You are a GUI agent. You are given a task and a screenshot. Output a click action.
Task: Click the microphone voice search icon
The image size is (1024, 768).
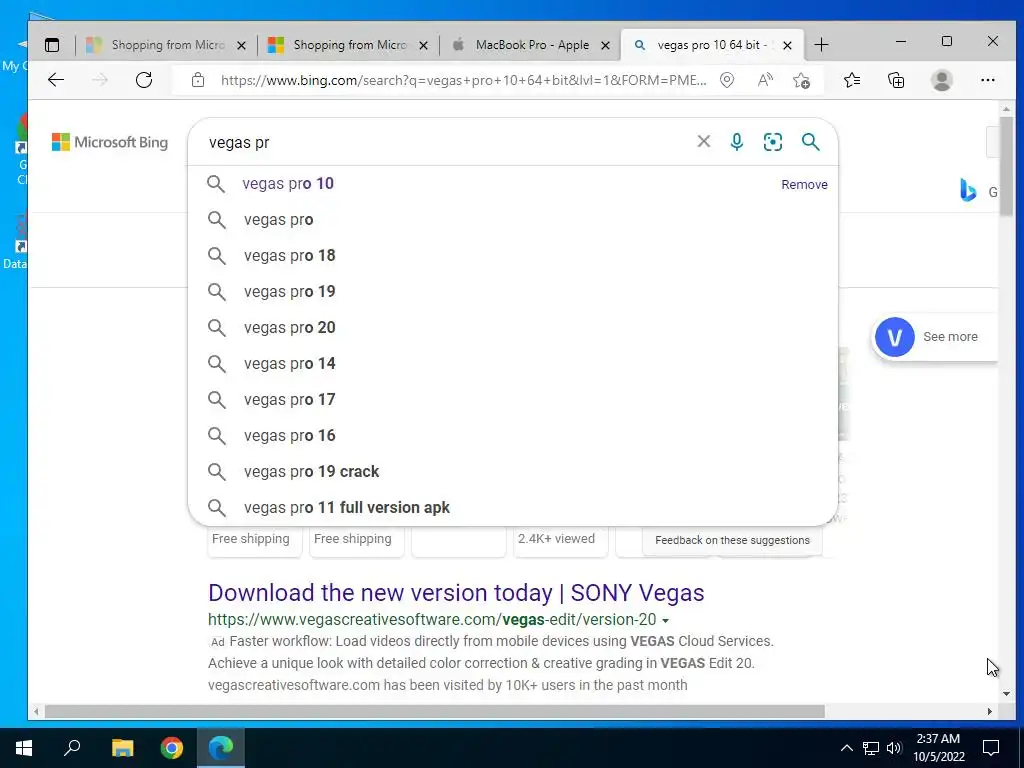pyautogui.click(x=737, y=142)
